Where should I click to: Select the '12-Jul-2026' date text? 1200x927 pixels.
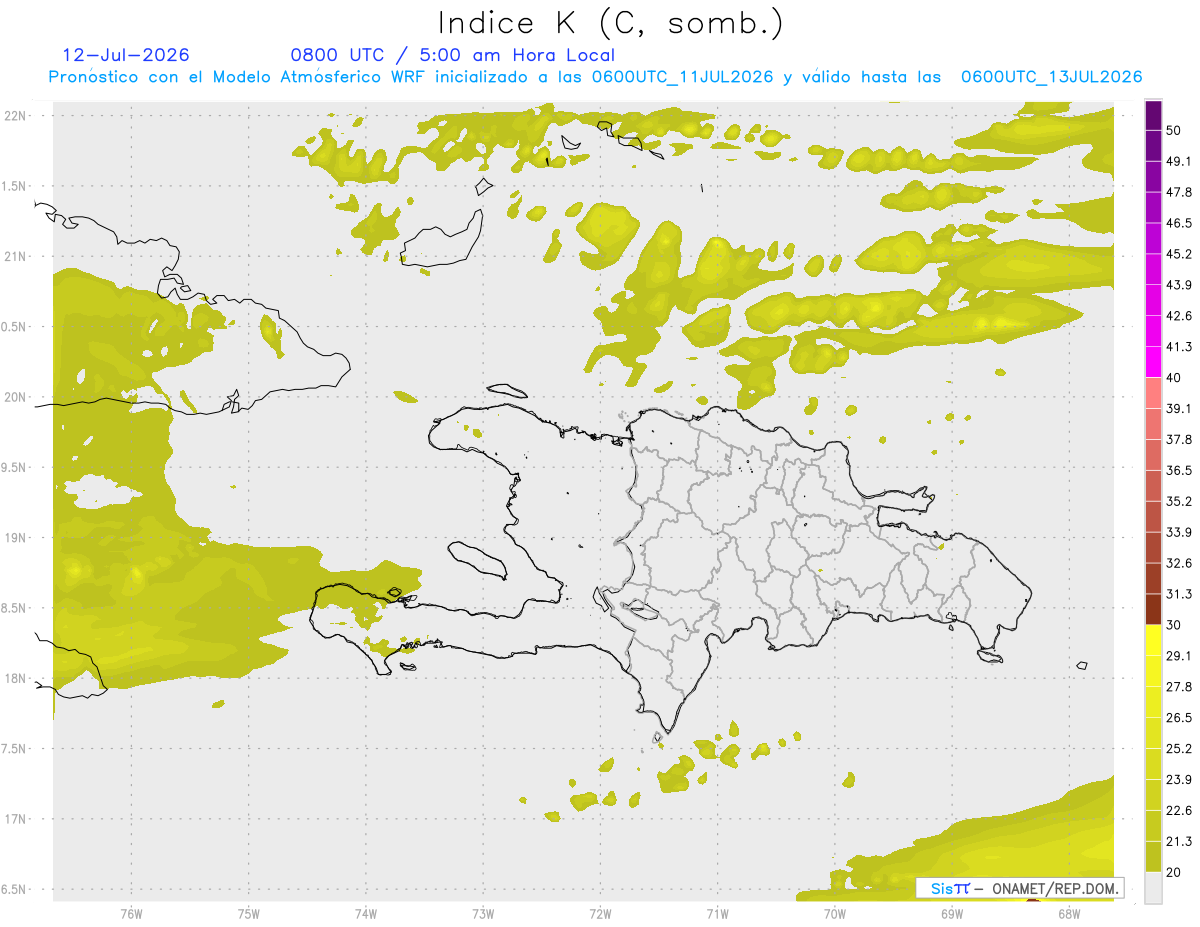(x=126, y=55)
